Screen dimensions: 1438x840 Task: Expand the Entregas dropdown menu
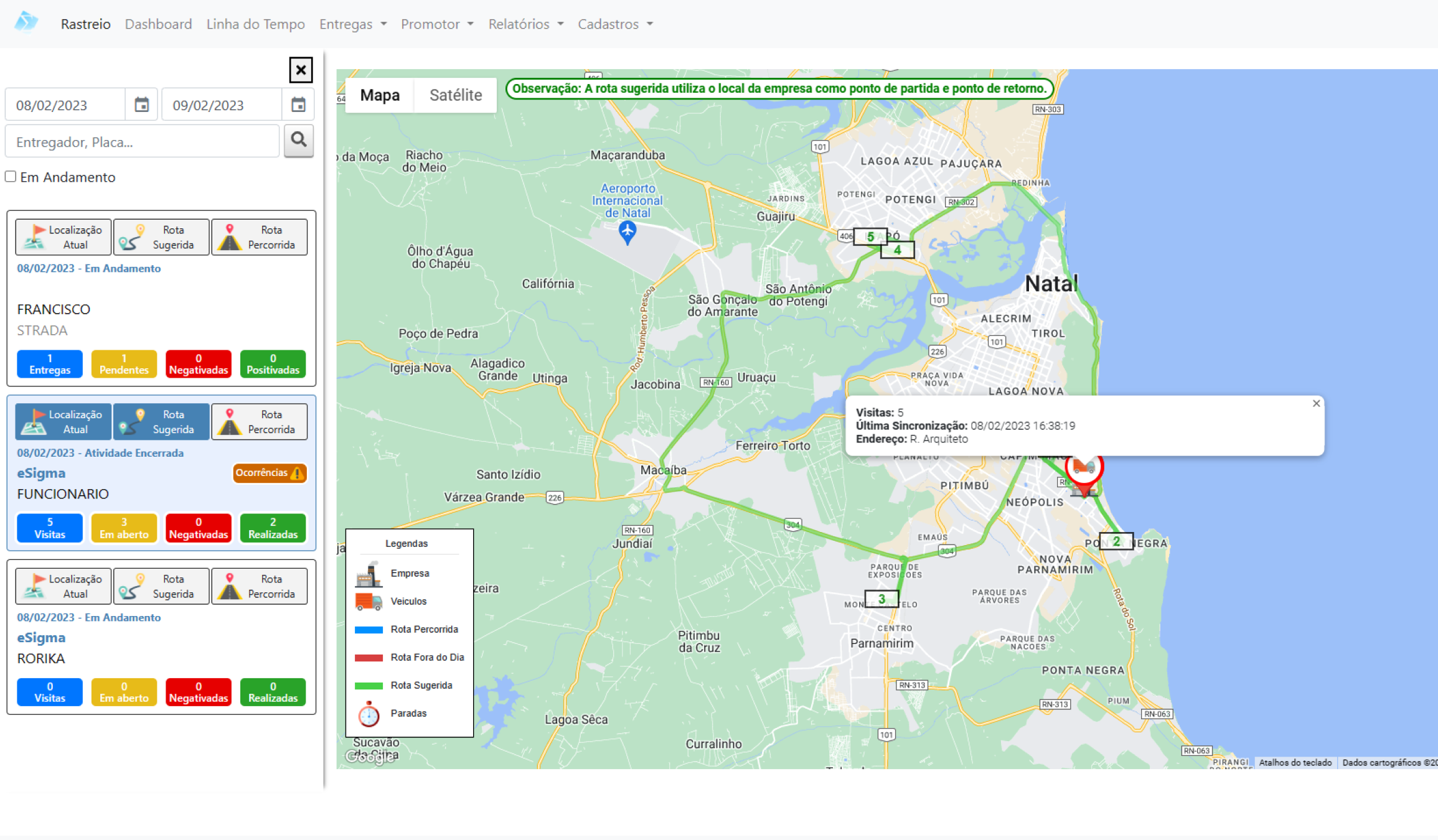[352, 24]
